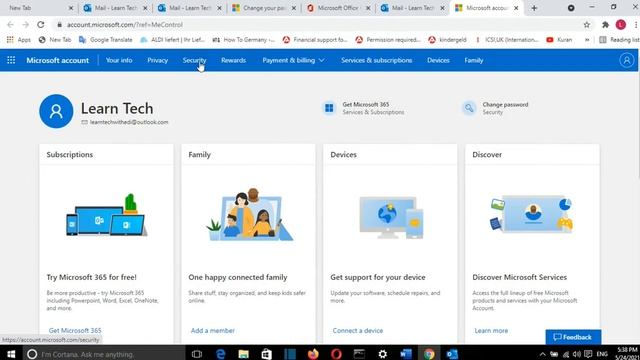The image size is (640, 360).
Task: Click the Add a member link
Action: [212, 330]
